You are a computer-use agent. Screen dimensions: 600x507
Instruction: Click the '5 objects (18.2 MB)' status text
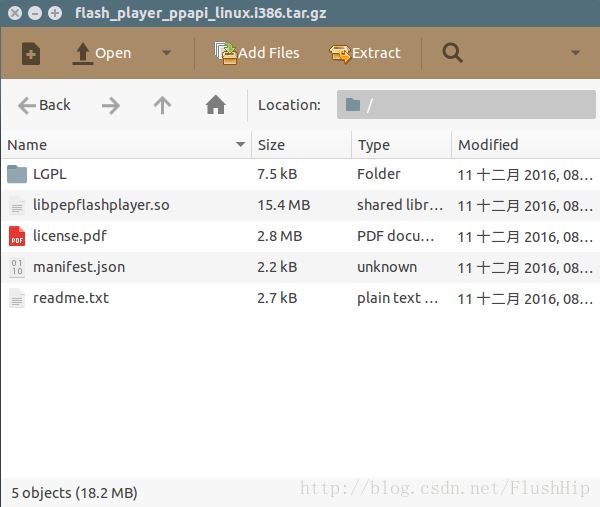click(x=74, y=493)
